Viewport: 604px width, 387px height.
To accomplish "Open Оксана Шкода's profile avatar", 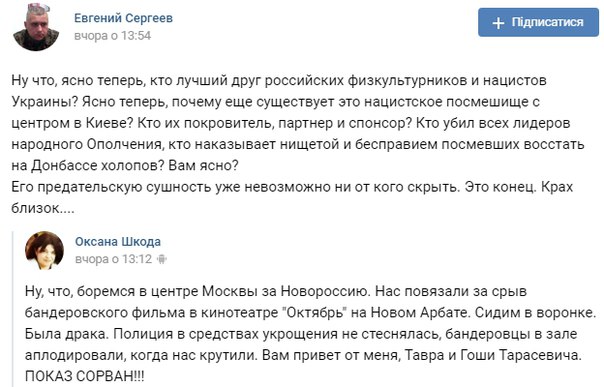I will coord(44,250).
